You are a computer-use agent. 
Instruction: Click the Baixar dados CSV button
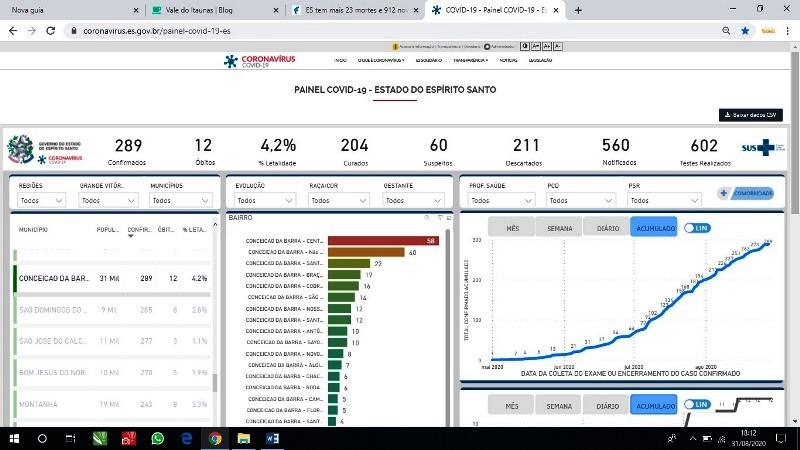pos(751,115)
